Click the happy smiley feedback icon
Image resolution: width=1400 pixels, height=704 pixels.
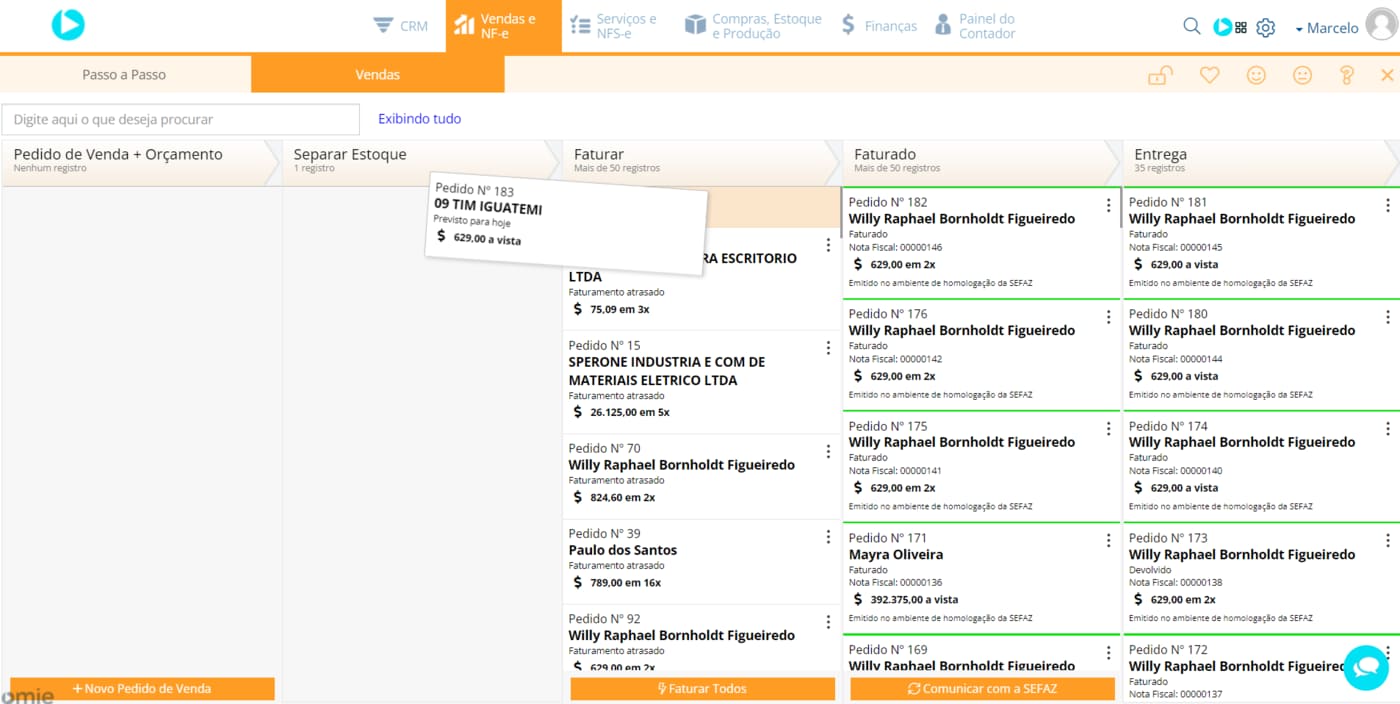pos(1256,75)
